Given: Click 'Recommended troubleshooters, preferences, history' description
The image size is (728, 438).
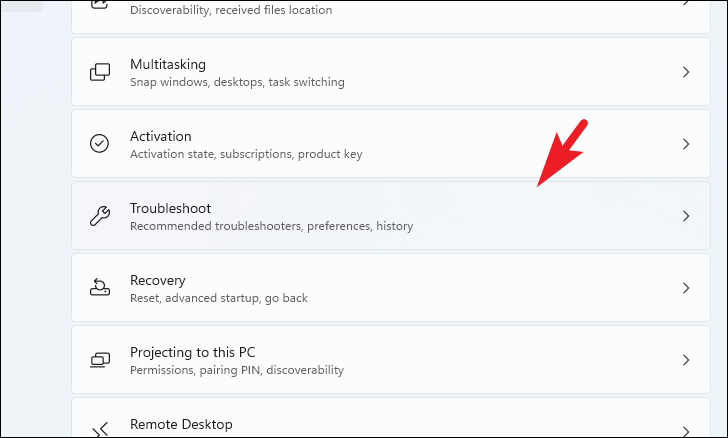Looking at the screenshot, I should coord(272,226).
